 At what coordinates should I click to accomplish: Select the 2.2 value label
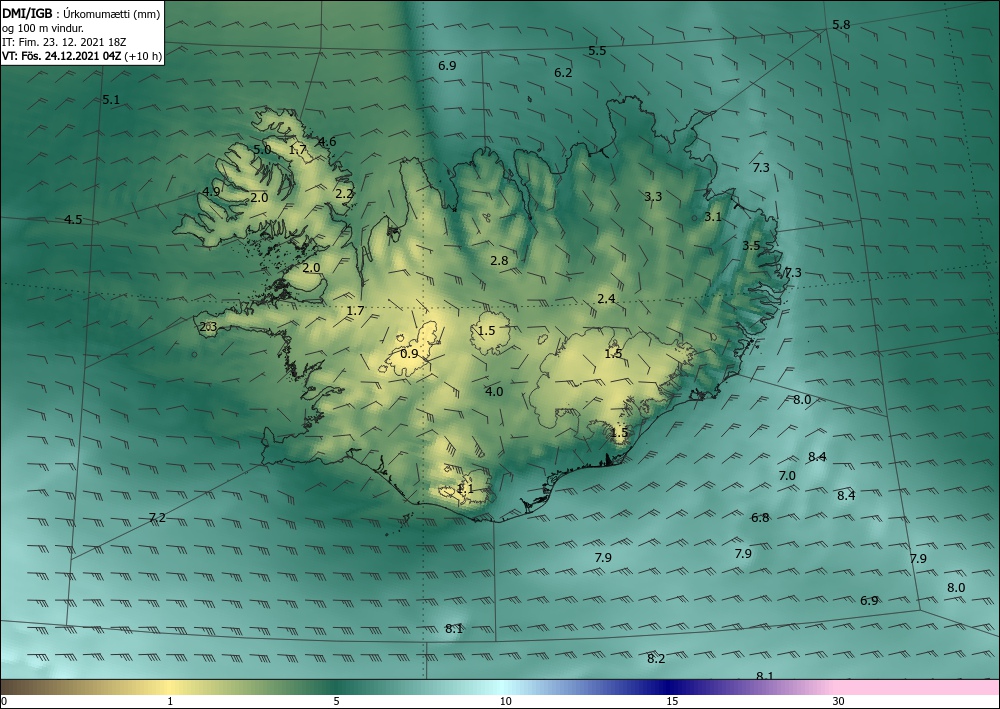tap(344, 193)
